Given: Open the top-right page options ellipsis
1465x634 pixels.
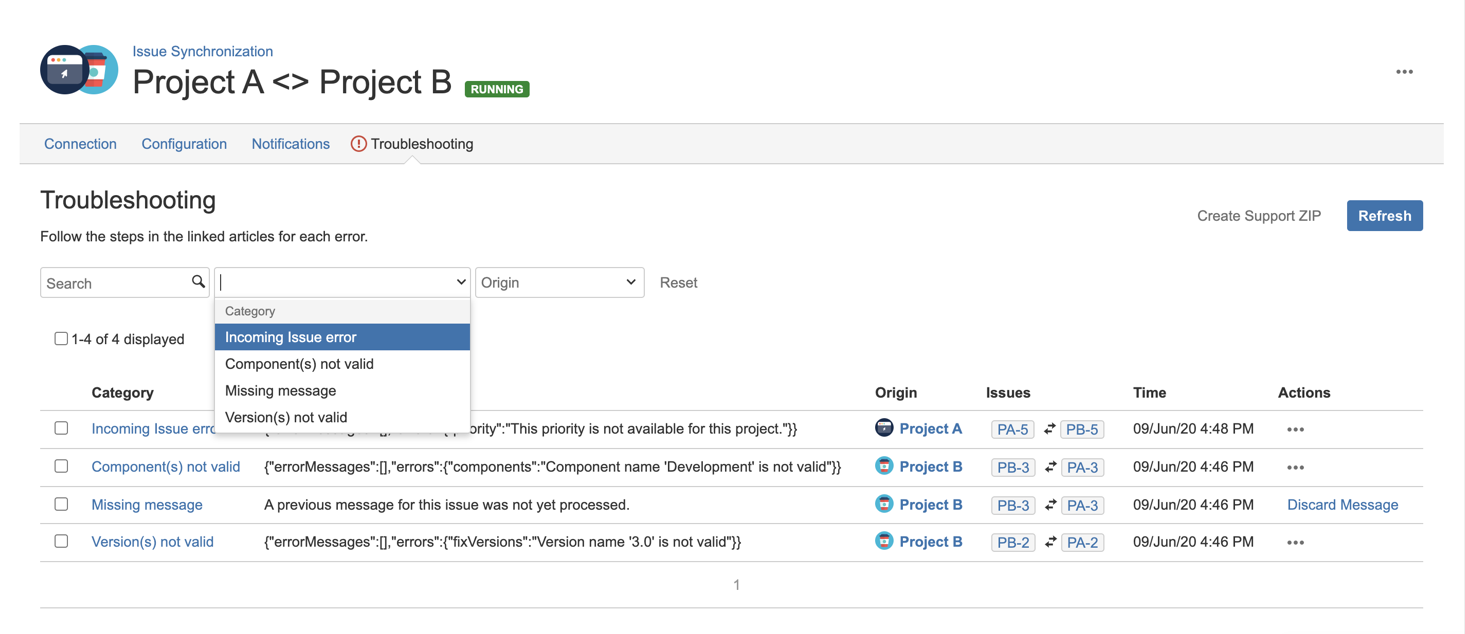Looking at the screenshot, I should pos(1404,72).
